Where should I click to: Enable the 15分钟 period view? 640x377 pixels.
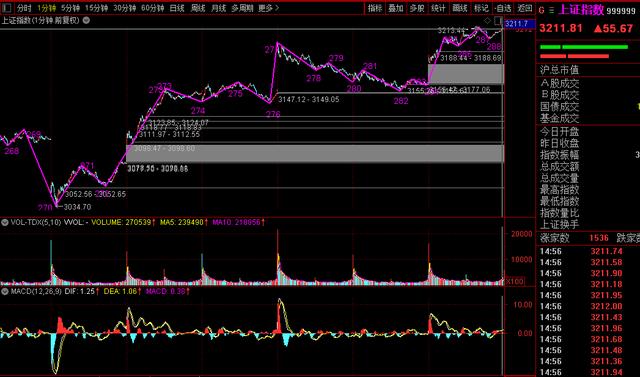pos(96,8)
